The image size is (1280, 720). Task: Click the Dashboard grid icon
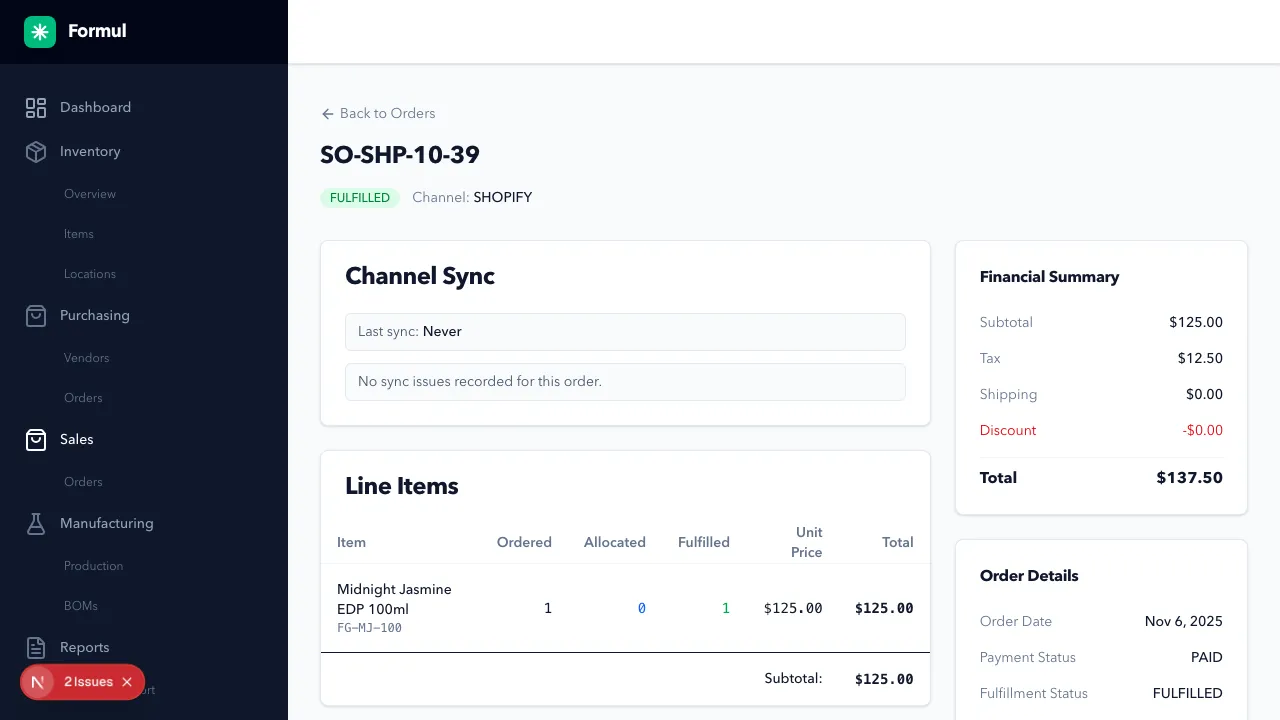pos(36,108)
